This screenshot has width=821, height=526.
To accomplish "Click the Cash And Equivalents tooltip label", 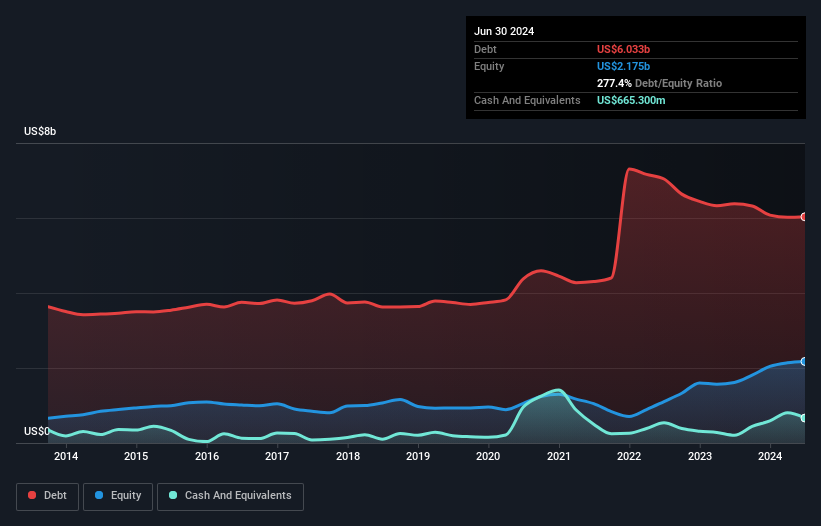I will coord(527,100).
